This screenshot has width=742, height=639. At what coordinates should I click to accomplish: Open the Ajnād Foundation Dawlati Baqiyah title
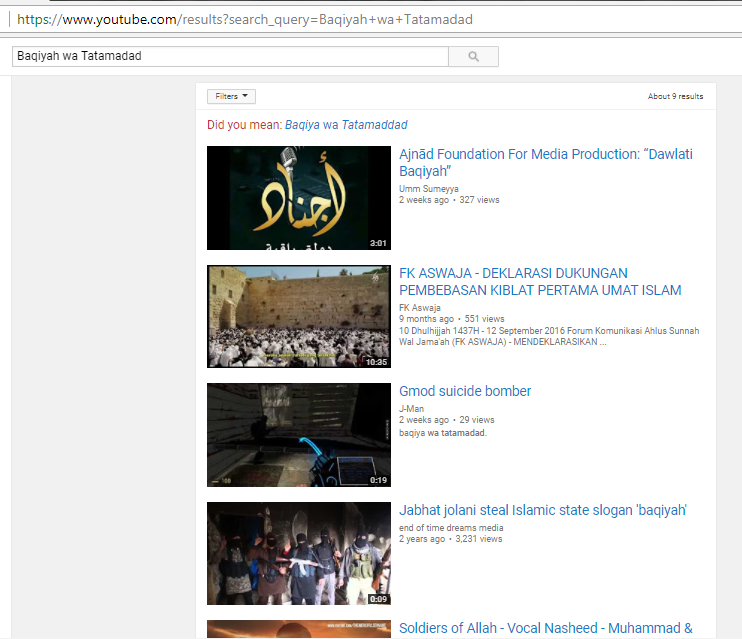click(546, 162)
